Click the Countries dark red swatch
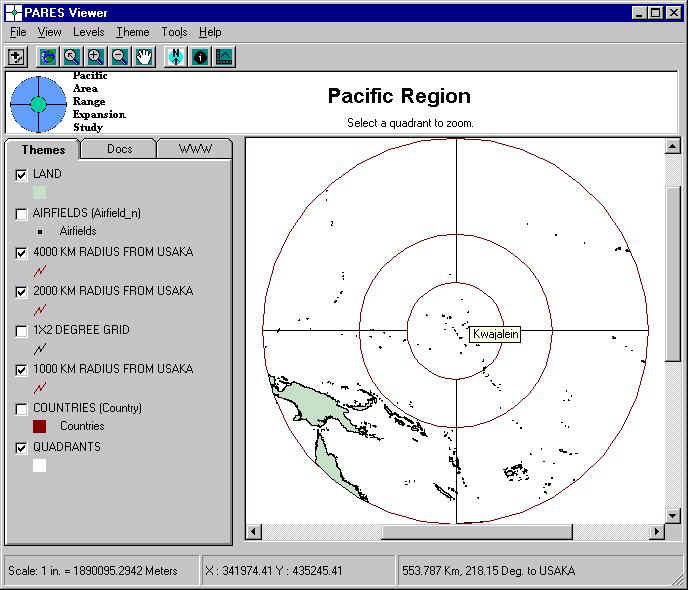Viewport: 688px width, 590px height. tap(39, 426)
